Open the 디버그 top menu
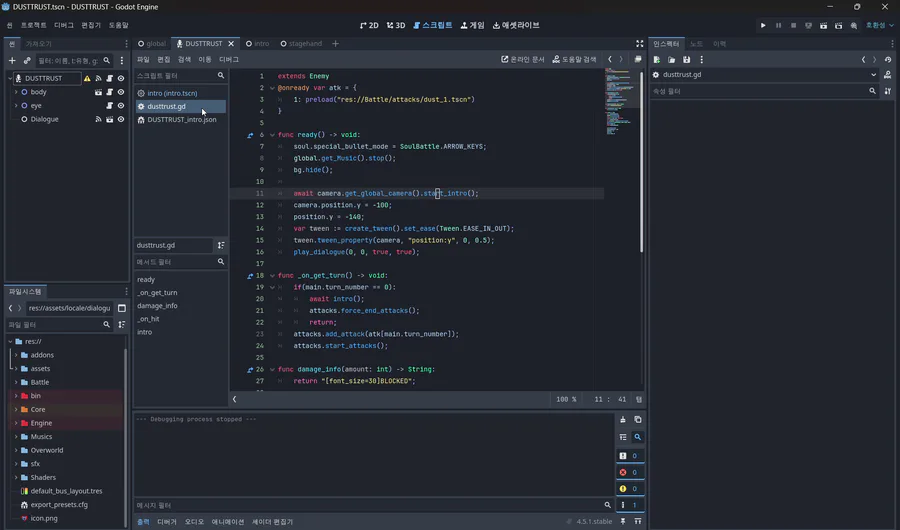900x530 pixels. 64,25
